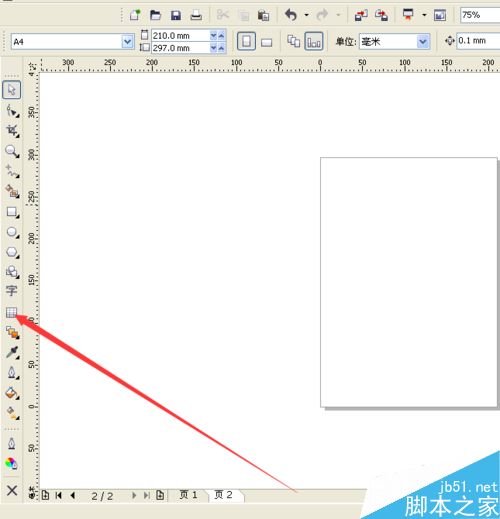Add page after with right plus icon
This screenshot has width=500, height=519.
click(x=160, y=495)
